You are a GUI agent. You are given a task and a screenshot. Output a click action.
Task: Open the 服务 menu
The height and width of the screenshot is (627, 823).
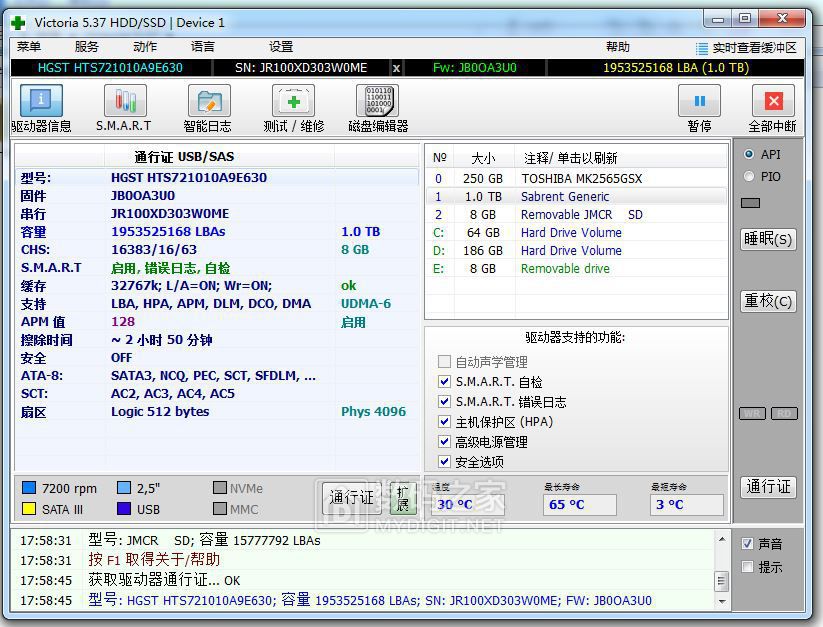click(87, 47)
